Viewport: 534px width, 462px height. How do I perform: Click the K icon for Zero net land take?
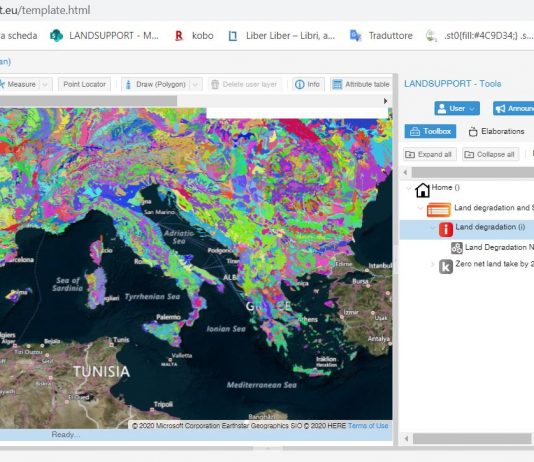(x=446, y=266)
